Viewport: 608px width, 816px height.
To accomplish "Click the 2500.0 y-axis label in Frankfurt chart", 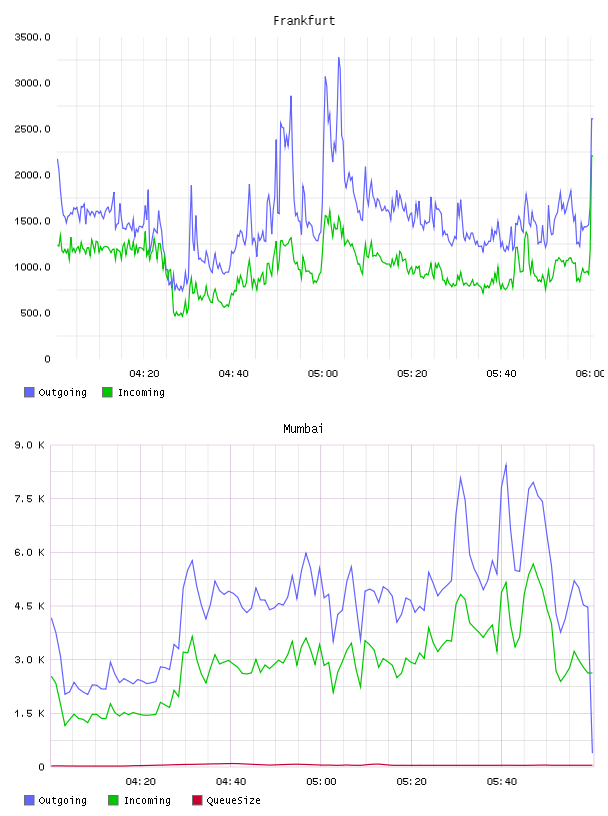I will coord(33,129).
